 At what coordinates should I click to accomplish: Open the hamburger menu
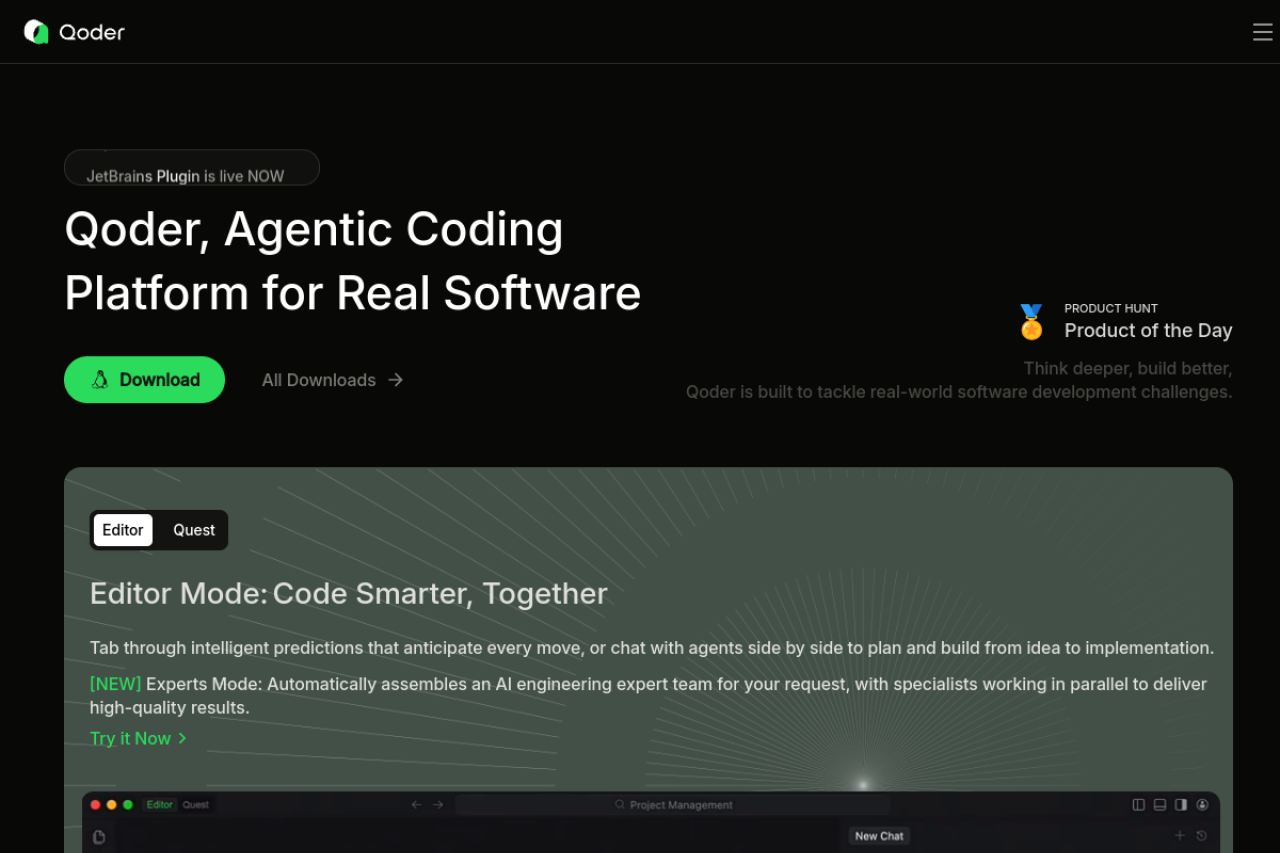[1262, 32]
